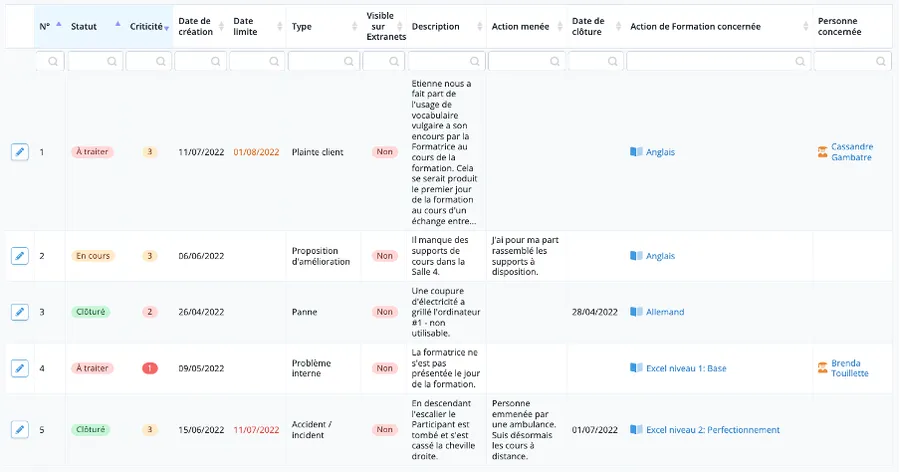Sort by the N° column header

(46, 26)
